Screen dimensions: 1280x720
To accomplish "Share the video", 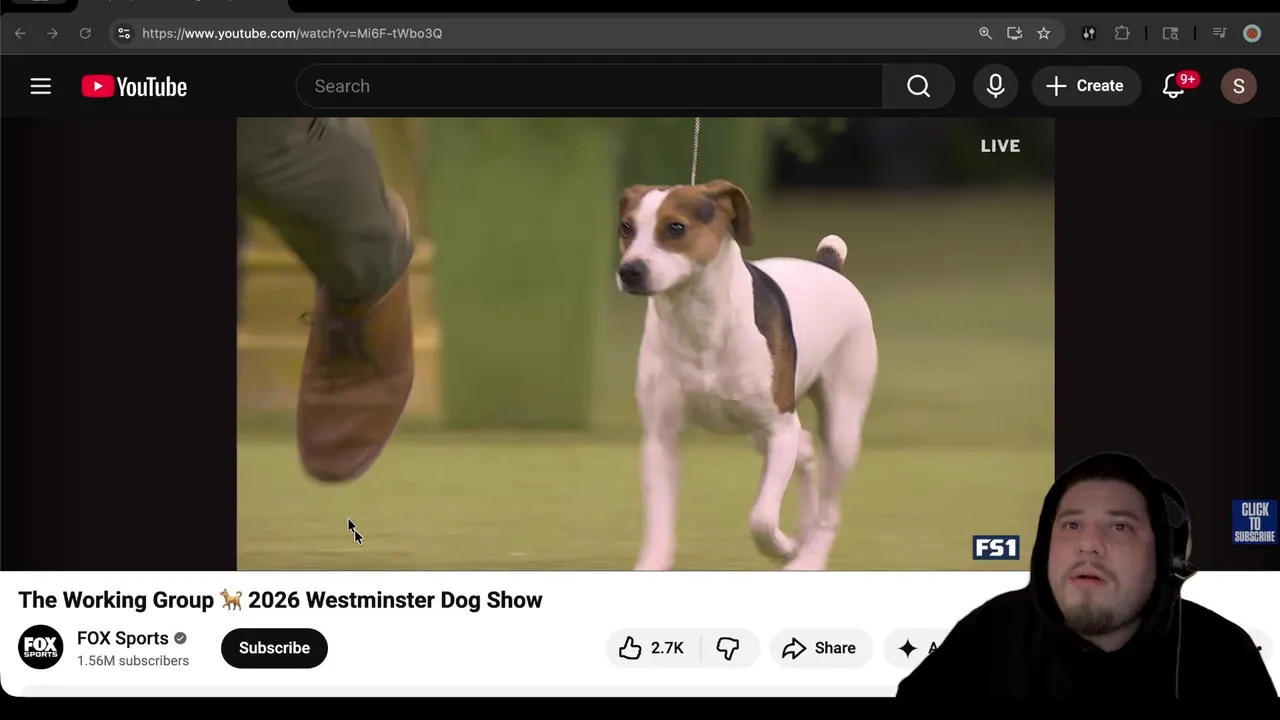I will 820,648.
